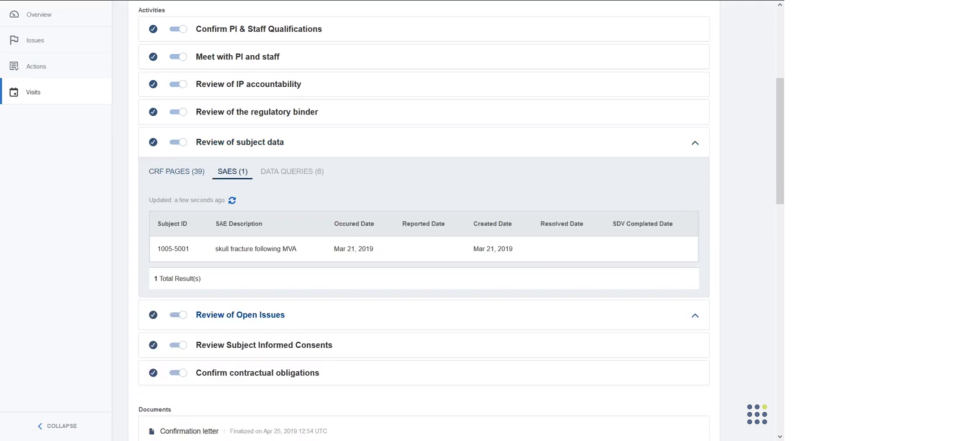Click the SAE row for subject 1005-5001
Screen dimensions: 960x441
[424, 248]
